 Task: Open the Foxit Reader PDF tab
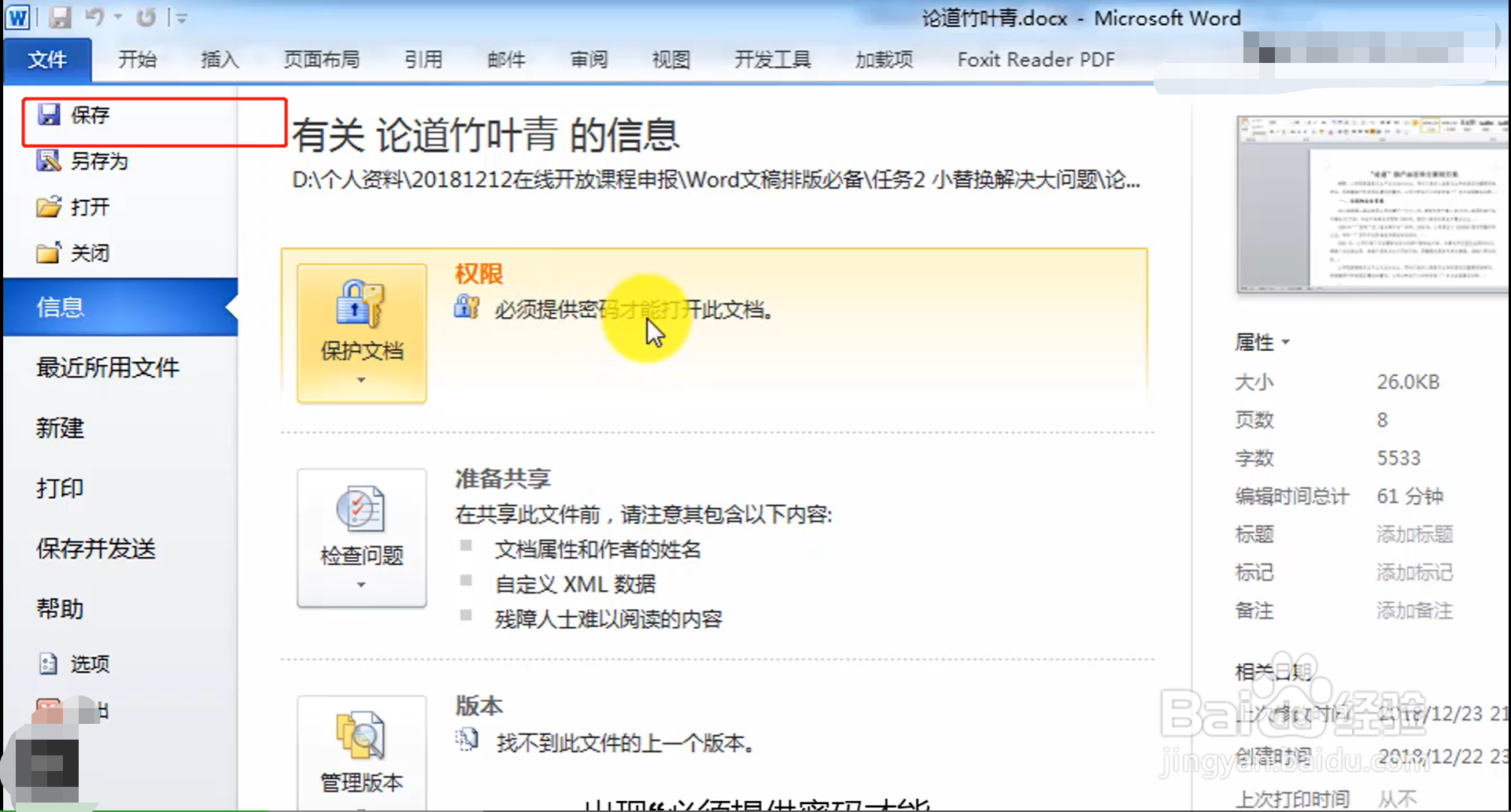[1036, 60]
